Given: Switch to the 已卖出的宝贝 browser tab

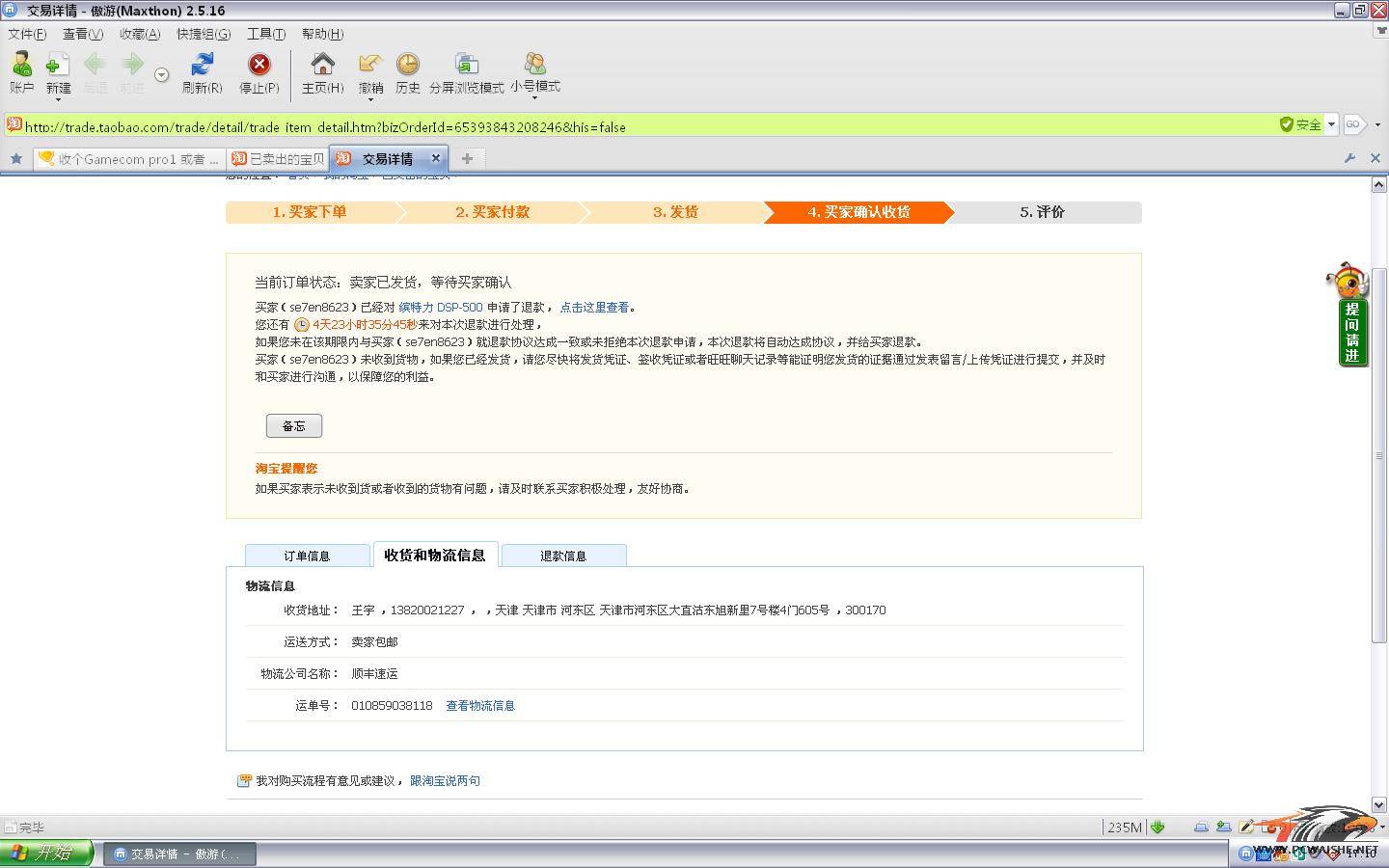Looking at the screenshot, I should (x=278, y=159).
